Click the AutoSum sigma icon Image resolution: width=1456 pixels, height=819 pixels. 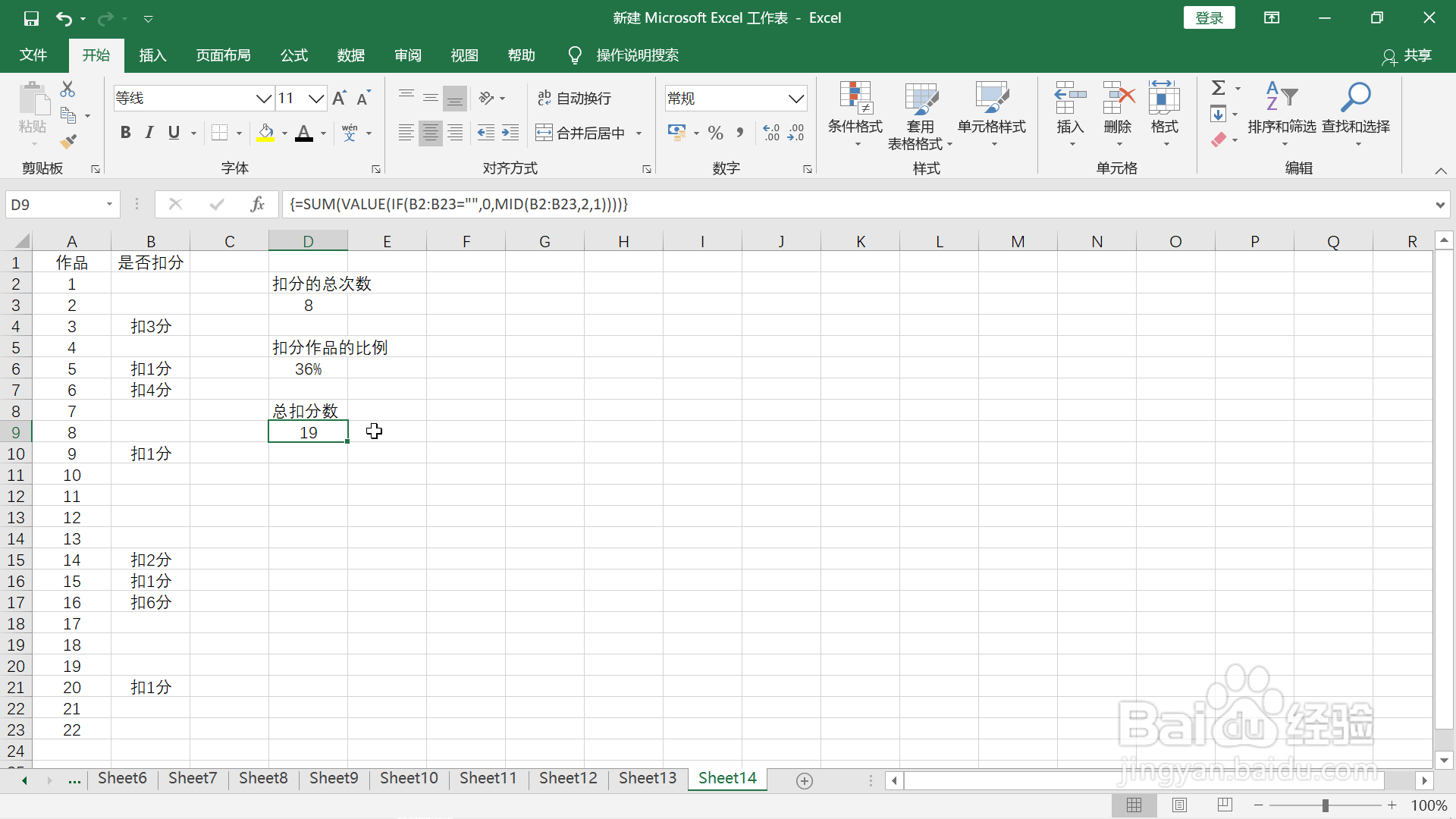pos(1218,88)
